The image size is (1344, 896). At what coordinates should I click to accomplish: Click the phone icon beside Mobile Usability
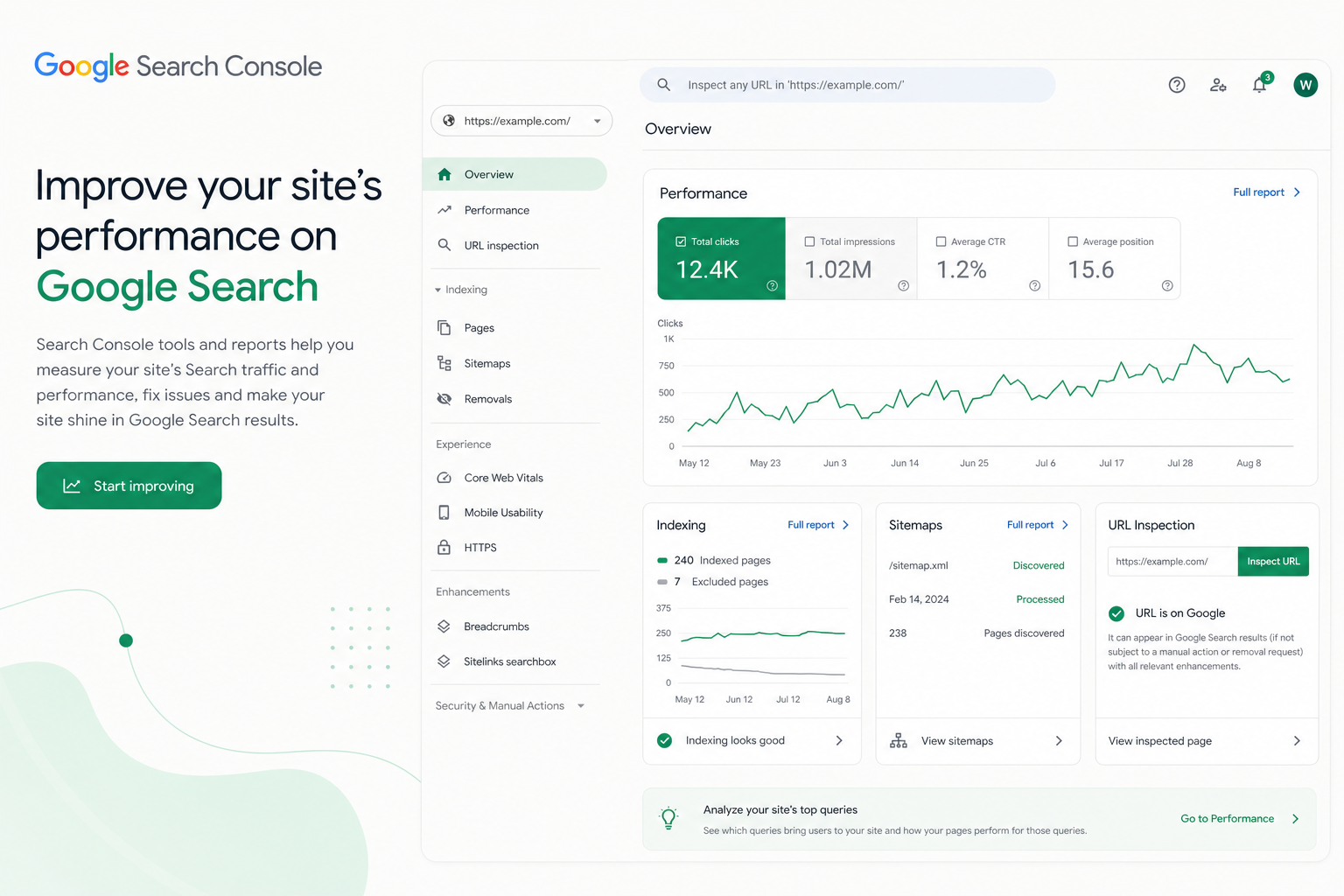(x=444, y=512)
